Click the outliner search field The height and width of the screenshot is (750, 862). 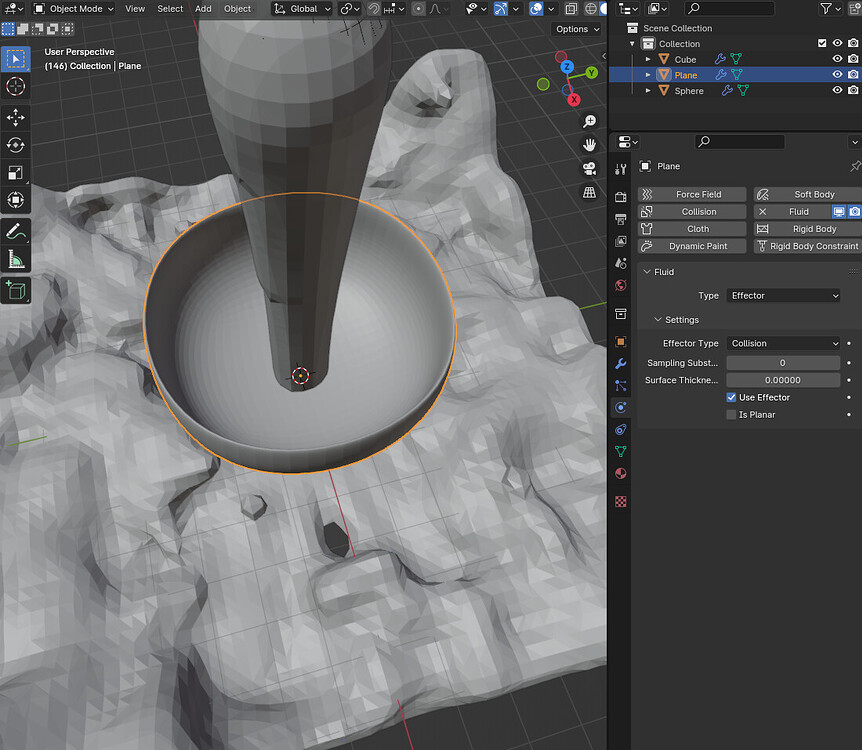[730, 8]
